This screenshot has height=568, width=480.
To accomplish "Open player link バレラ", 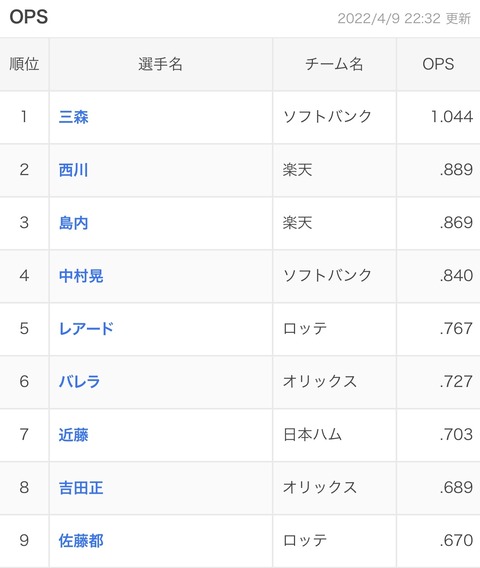I will point(79,382).
